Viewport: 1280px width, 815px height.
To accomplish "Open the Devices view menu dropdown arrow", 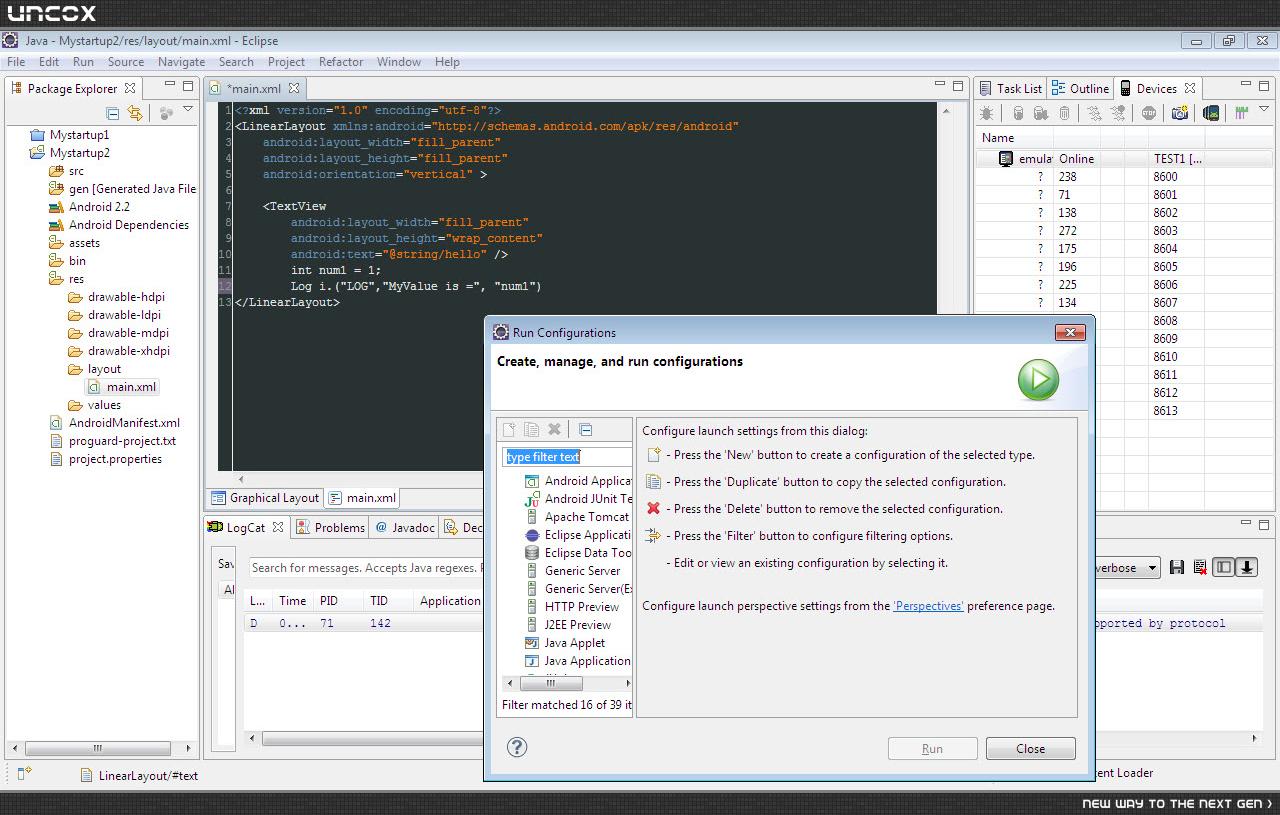I will tap(1264, 109).
